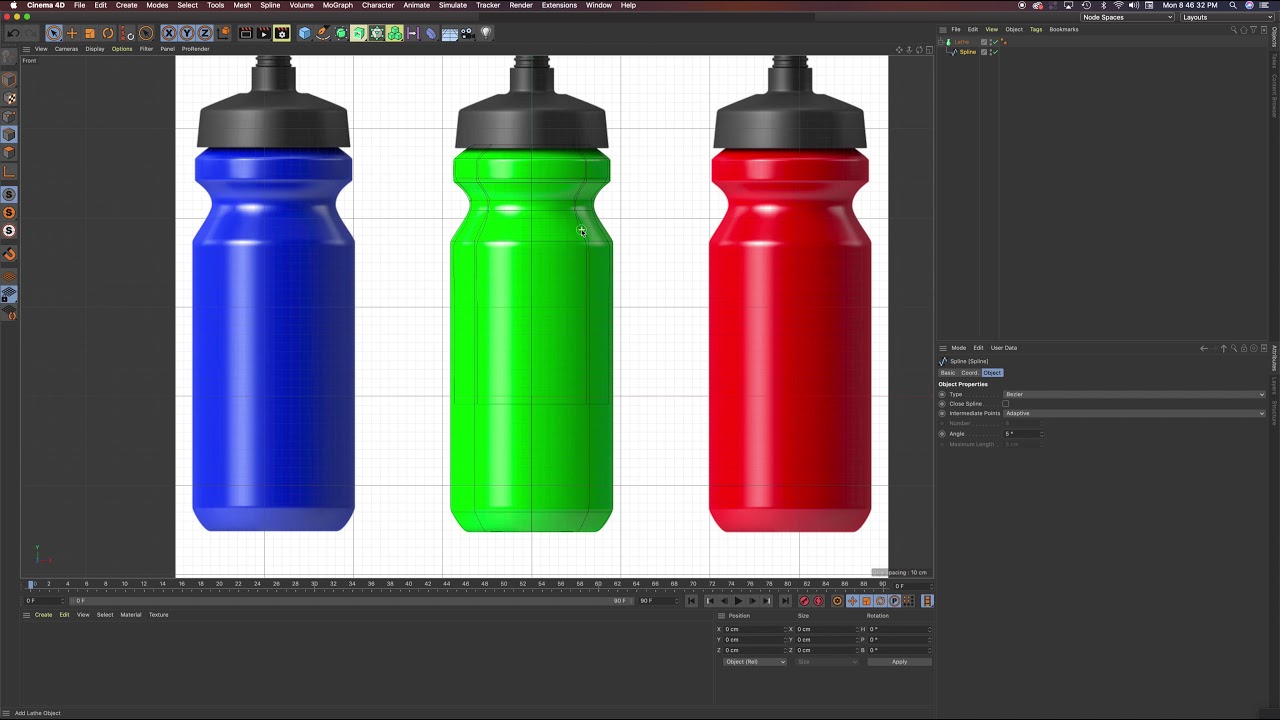
Task: Open the Spline Pen tool icon
Action: coord(322,33)
